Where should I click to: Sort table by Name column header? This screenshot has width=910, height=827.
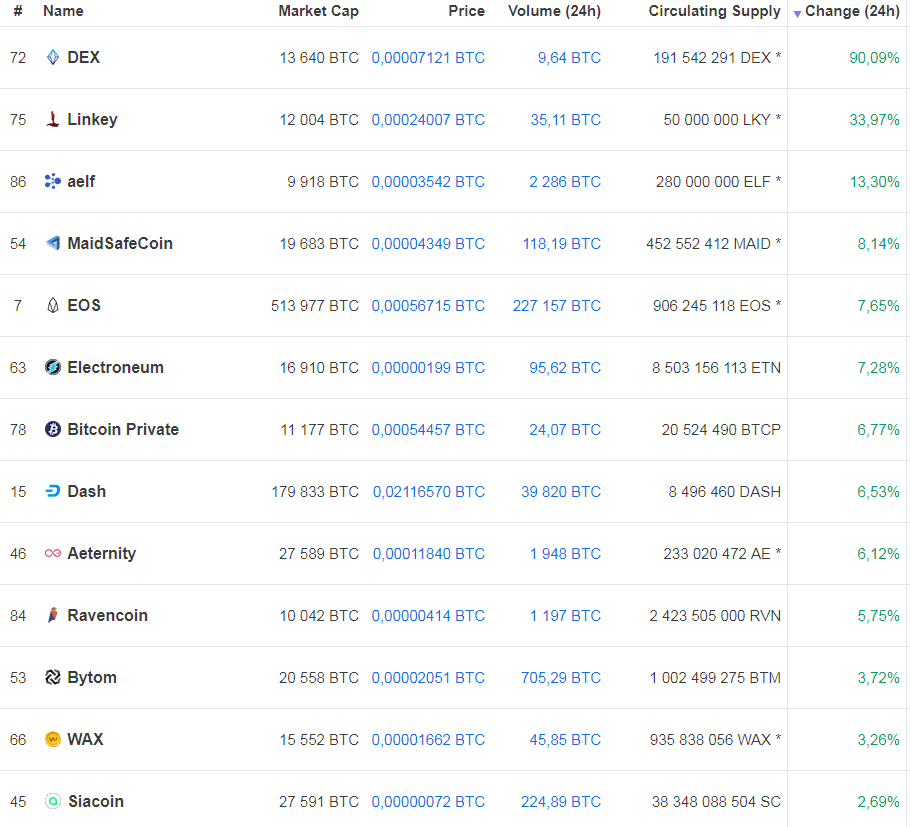tap(63, 11)
